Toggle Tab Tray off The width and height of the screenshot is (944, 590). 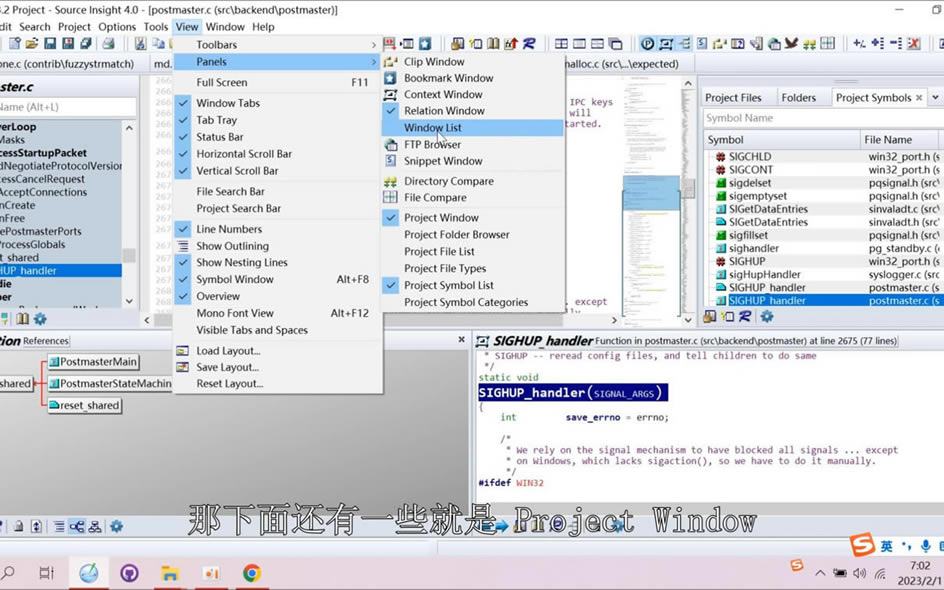(278, 120)
